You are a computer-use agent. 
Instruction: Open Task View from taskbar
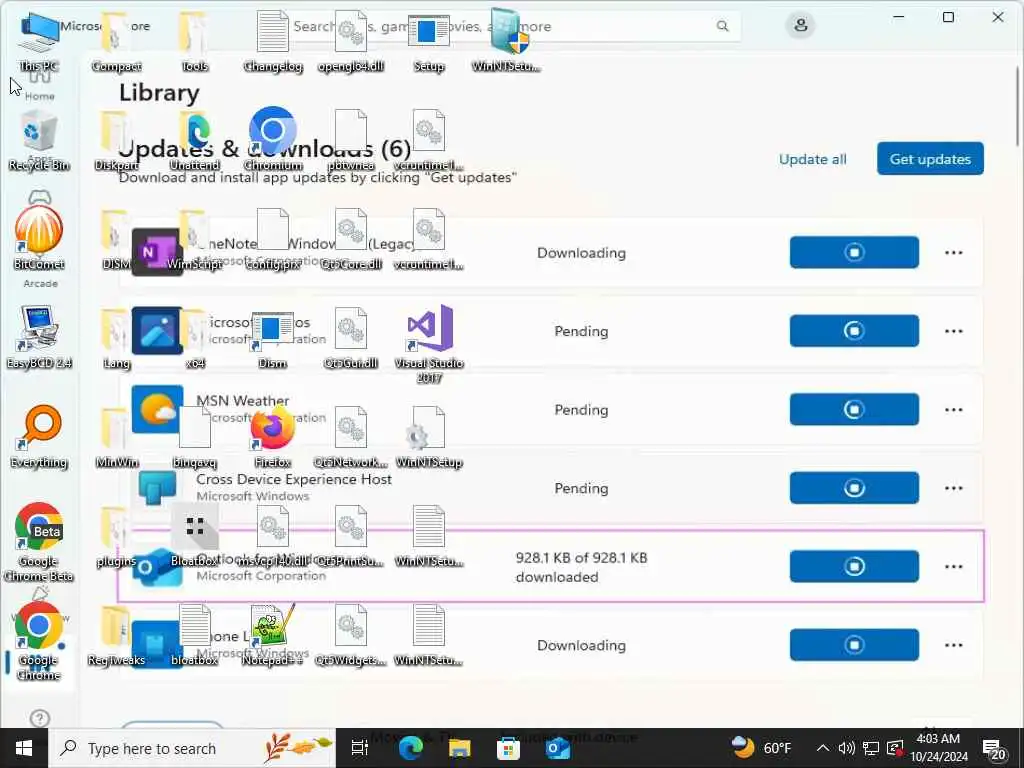click(359, 748)
